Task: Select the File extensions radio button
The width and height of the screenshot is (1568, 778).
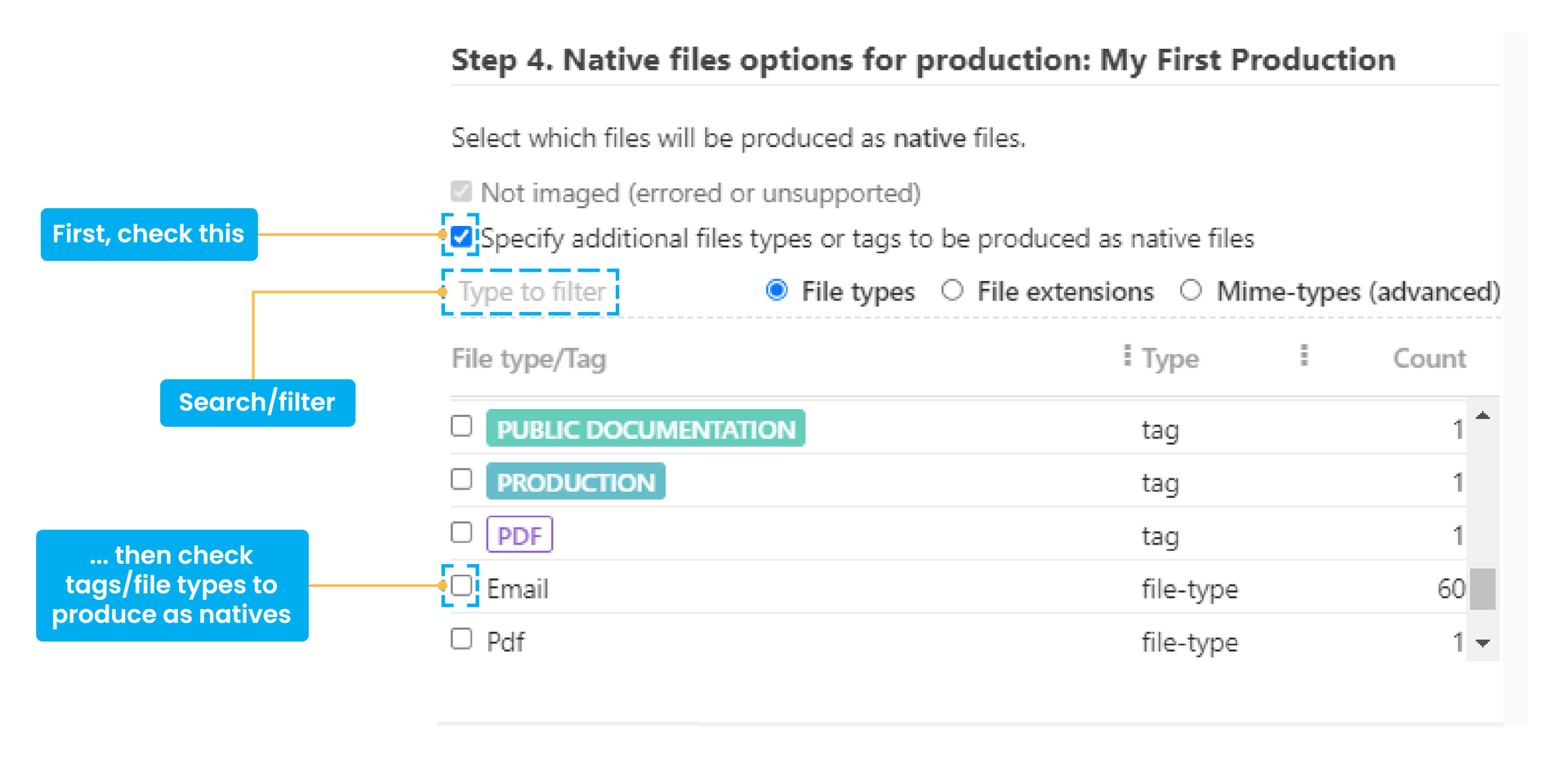Action: coord(952,290)
